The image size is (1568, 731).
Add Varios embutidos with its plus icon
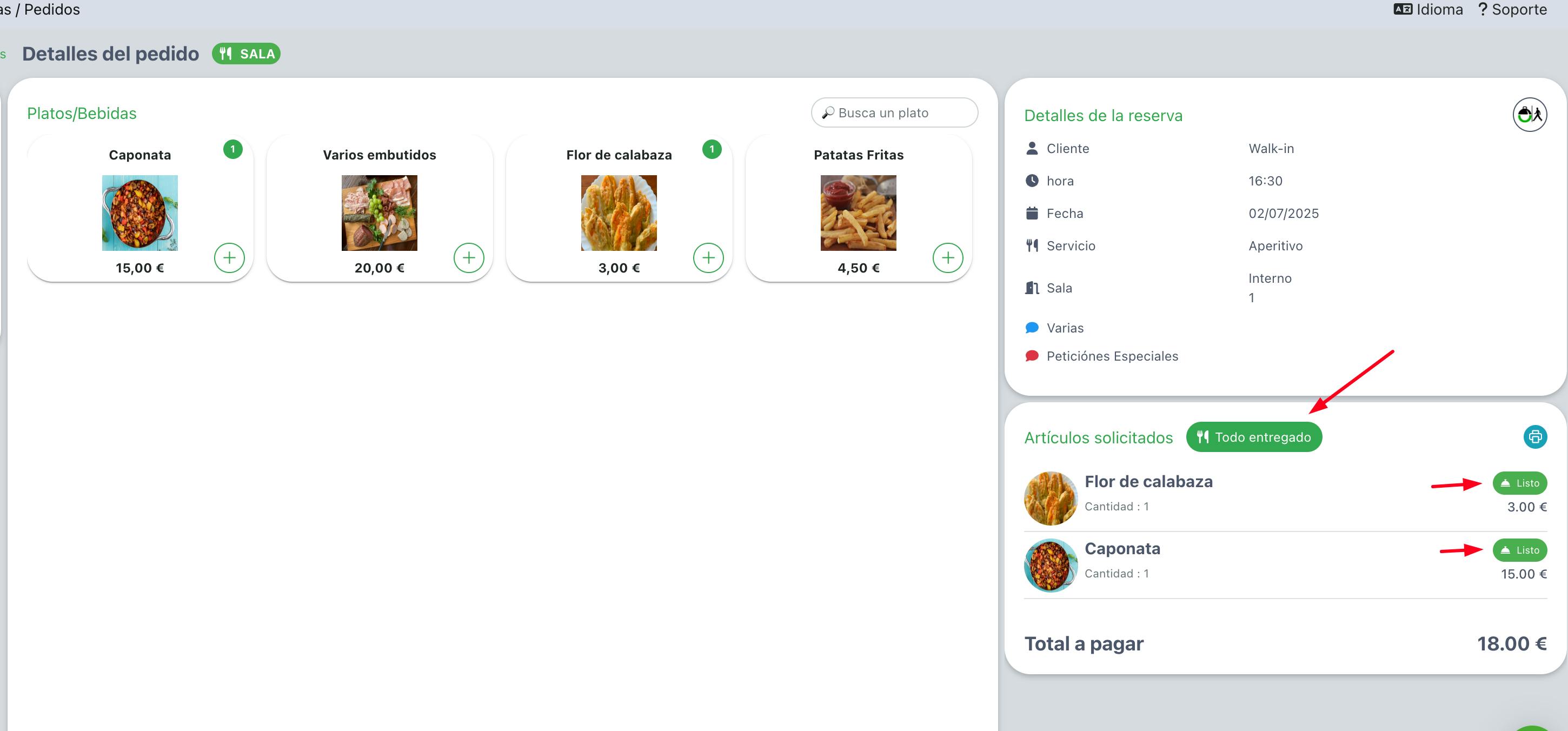469,258
